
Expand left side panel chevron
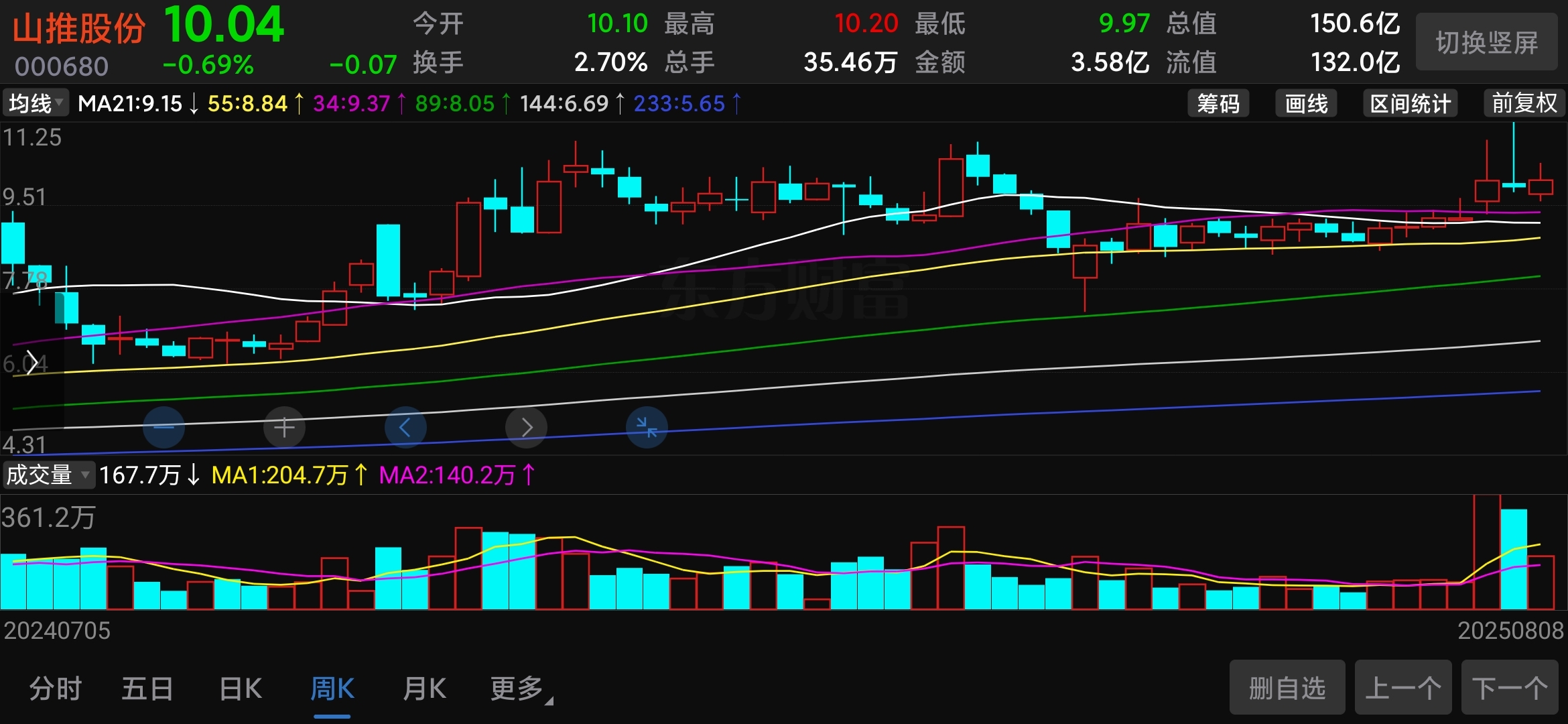31,362
